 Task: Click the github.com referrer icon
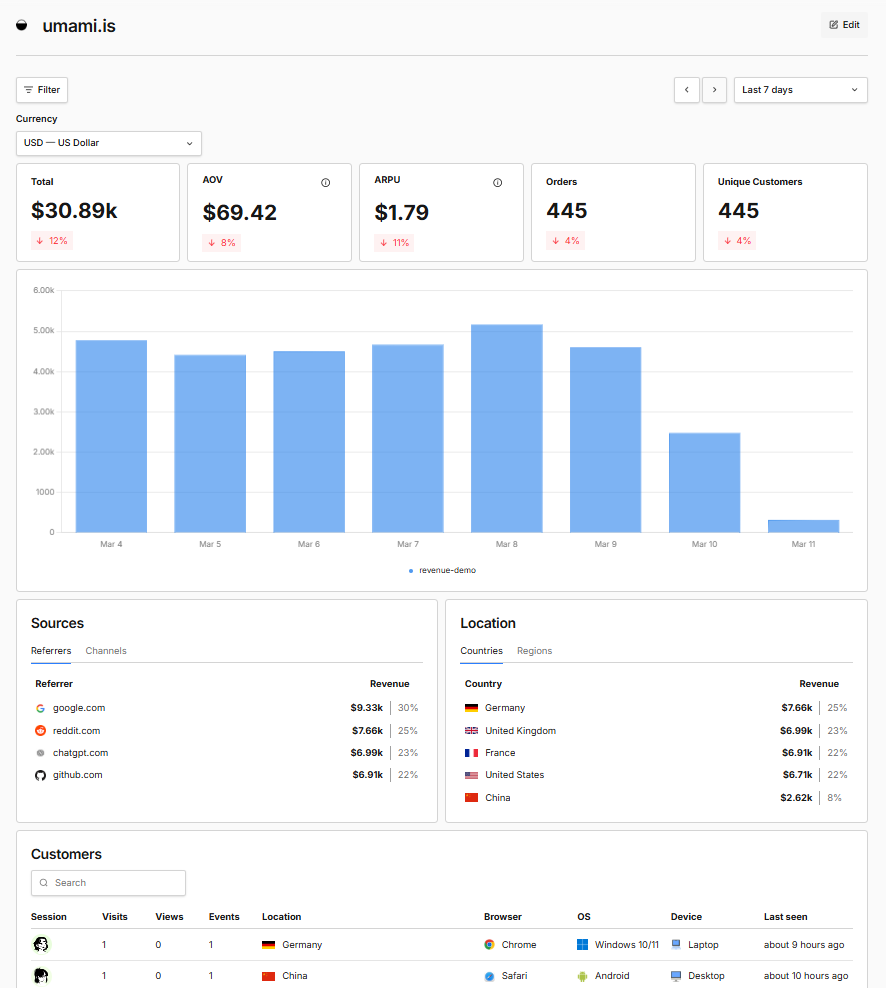pos(41,775)
